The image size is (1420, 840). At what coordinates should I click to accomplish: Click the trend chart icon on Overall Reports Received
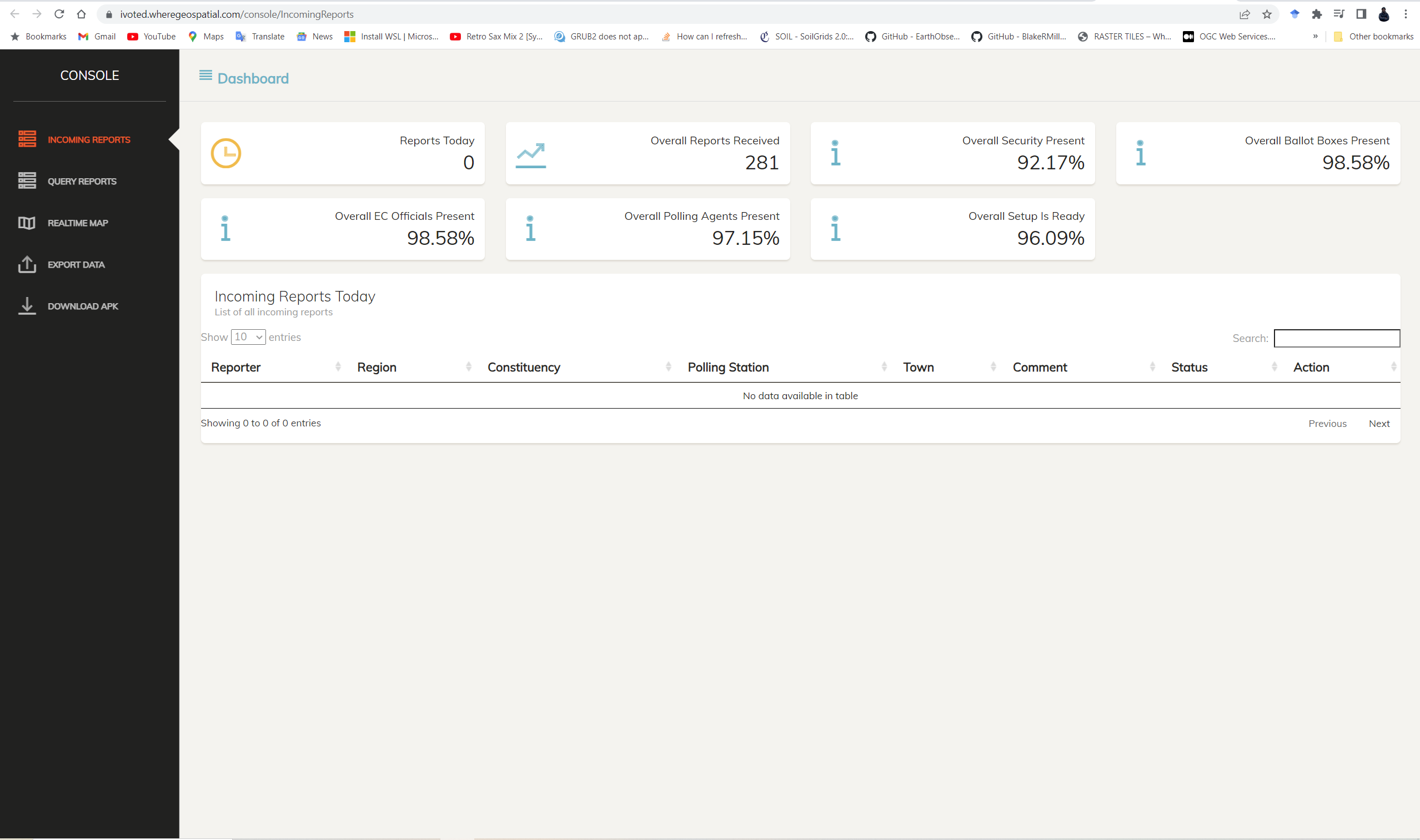pos(530,155)
